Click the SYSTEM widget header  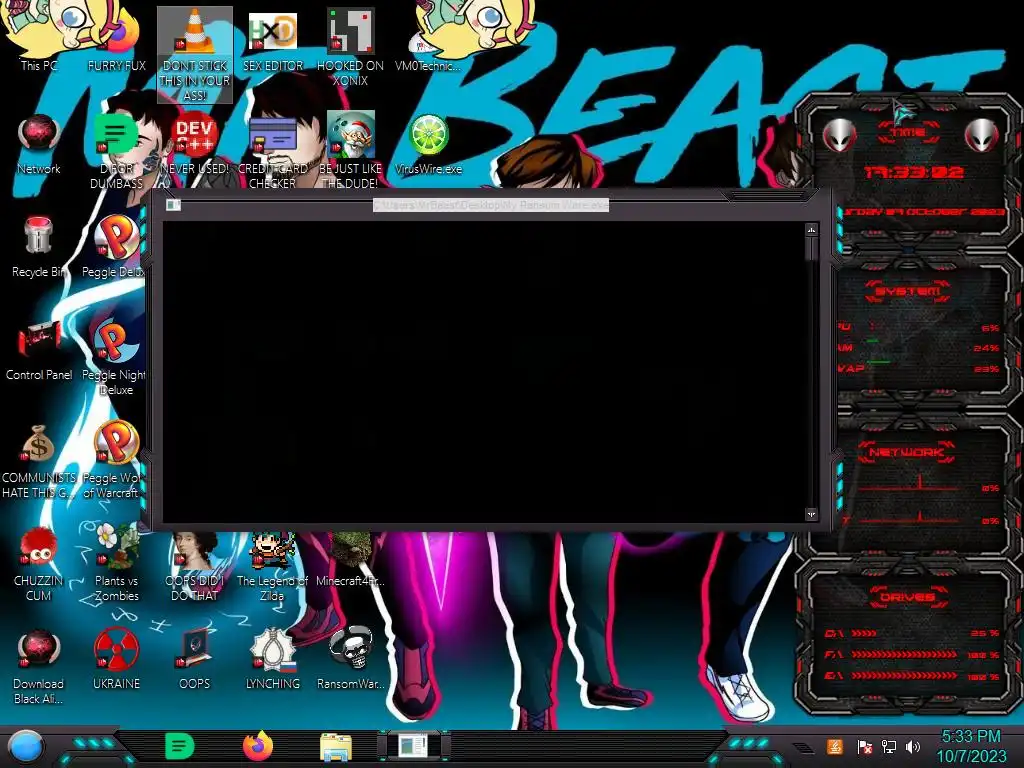tap(907, 291)
